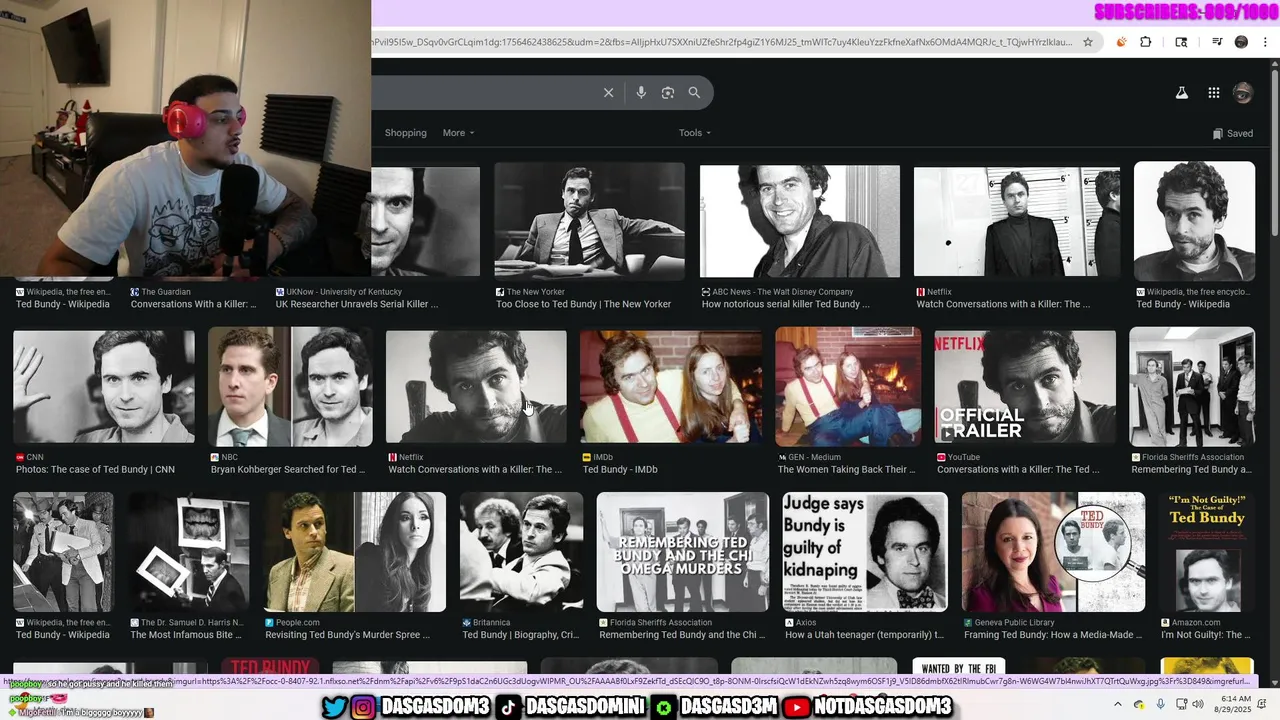Open 'Ted Bundy - IMDb' result link
1280x720 pixels.
pos(620,469)
